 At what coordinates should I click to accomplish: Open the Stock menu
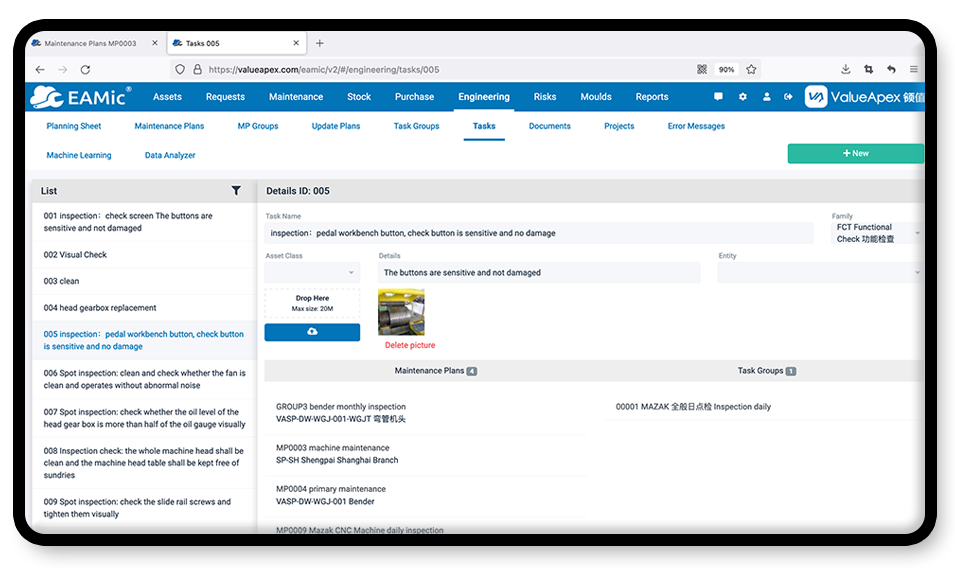(x=359, y=97)
